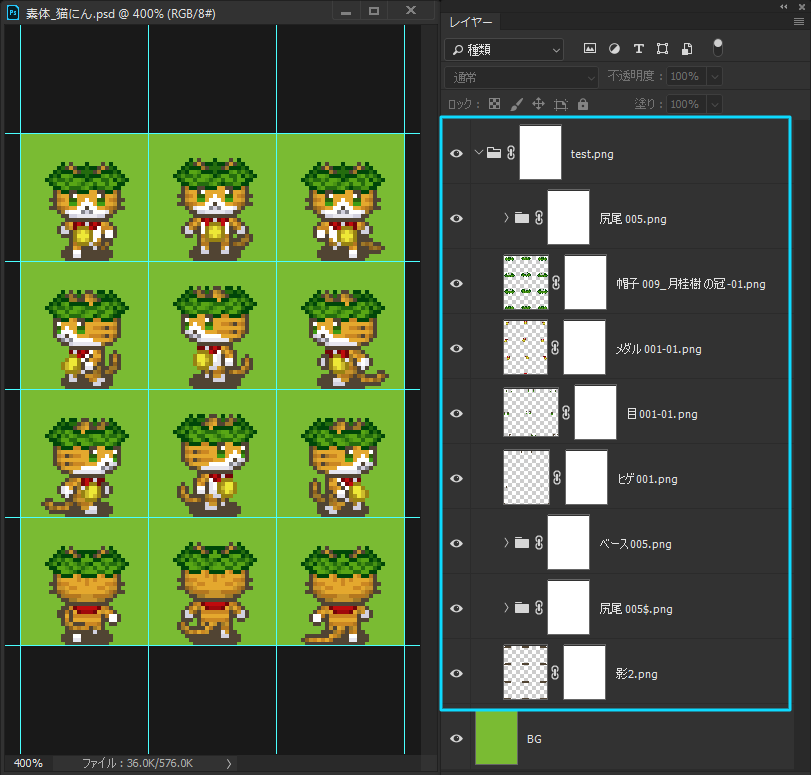Collapse the test.png layer group
Image resolution: width=811 pixels, height=775 pixels.
coord(477,153)
